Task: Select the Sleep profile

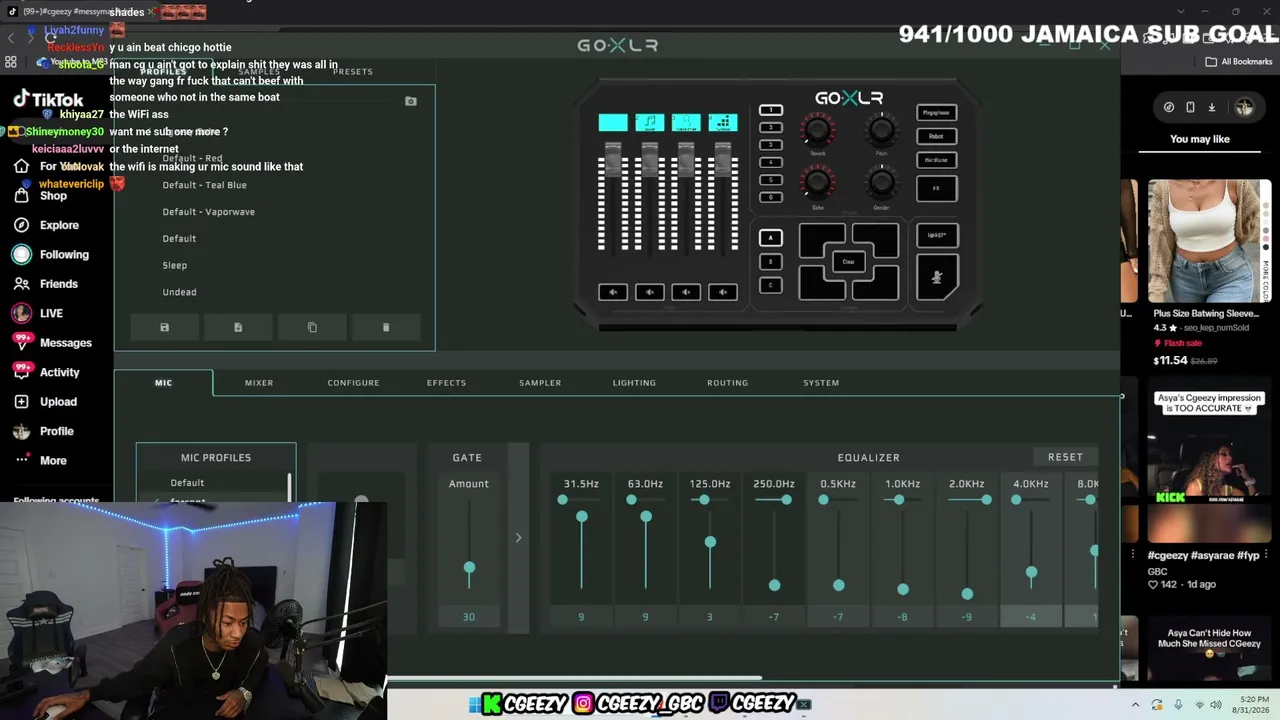Action: (175, 265)
